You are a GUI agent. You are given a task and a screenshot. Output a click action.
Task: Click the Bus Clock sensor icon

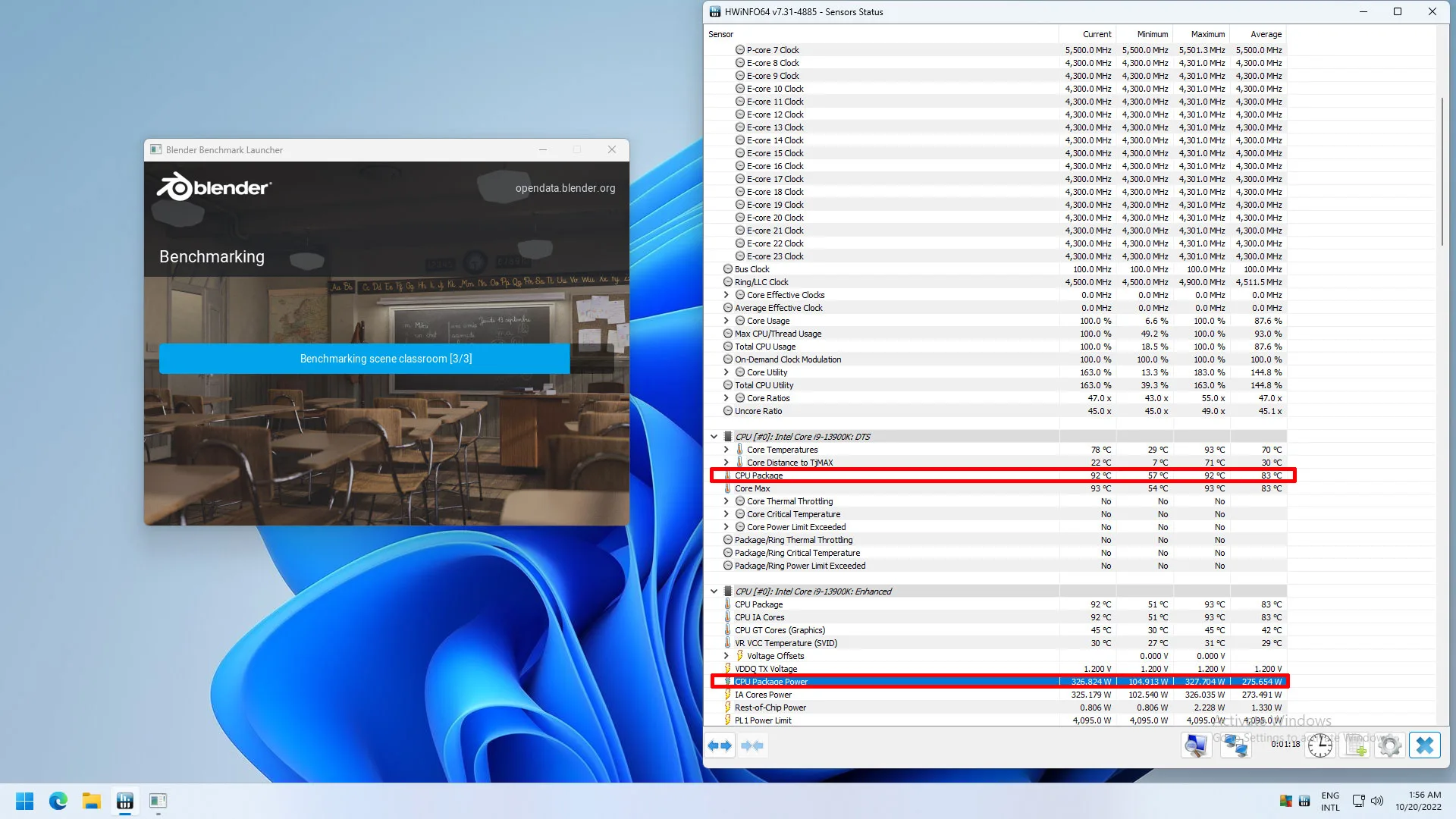click(x=728, y=269)
